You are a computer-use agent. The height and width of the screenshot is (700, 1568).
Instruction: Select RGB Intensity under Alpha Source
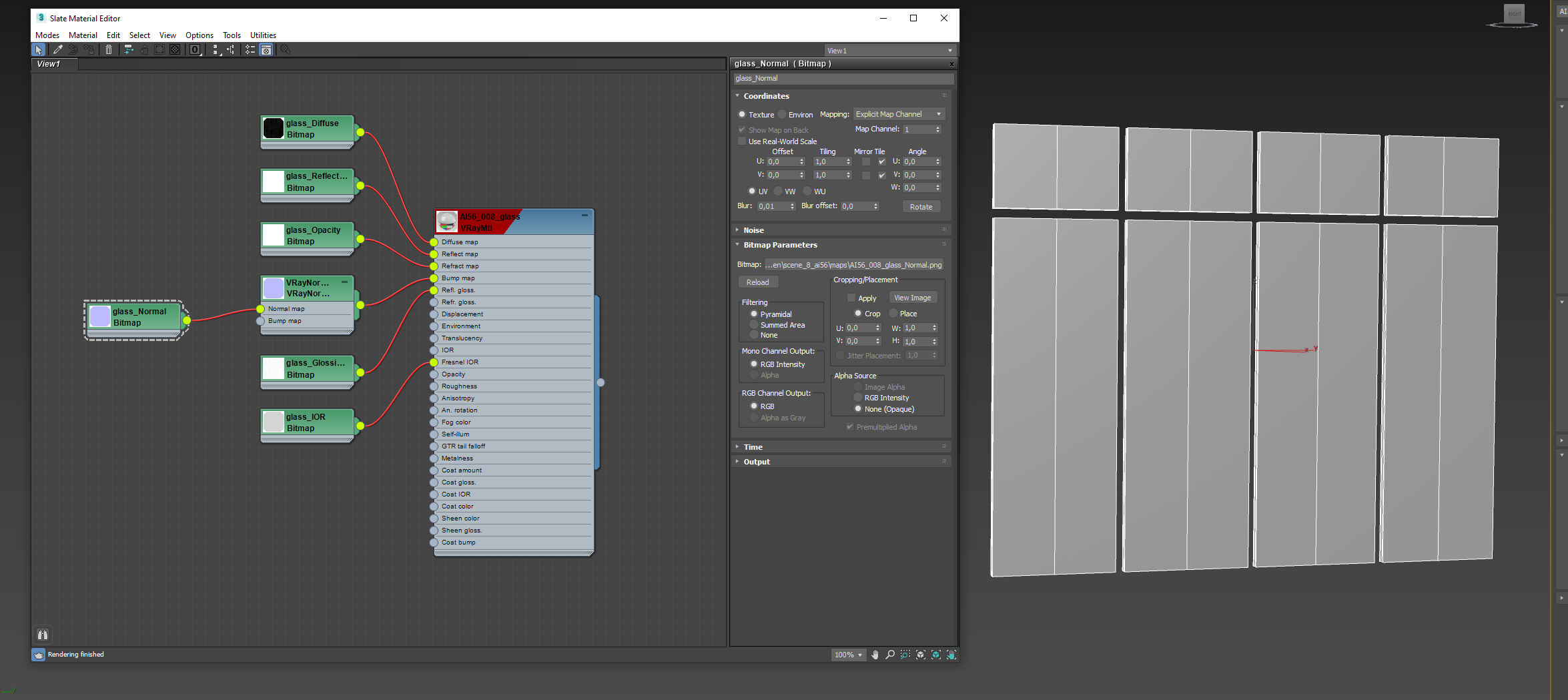(x=858, y=398)
